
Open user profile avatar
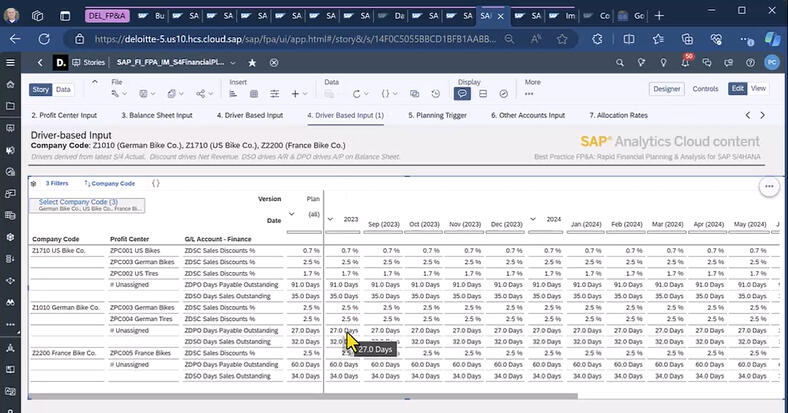[772, 62]
